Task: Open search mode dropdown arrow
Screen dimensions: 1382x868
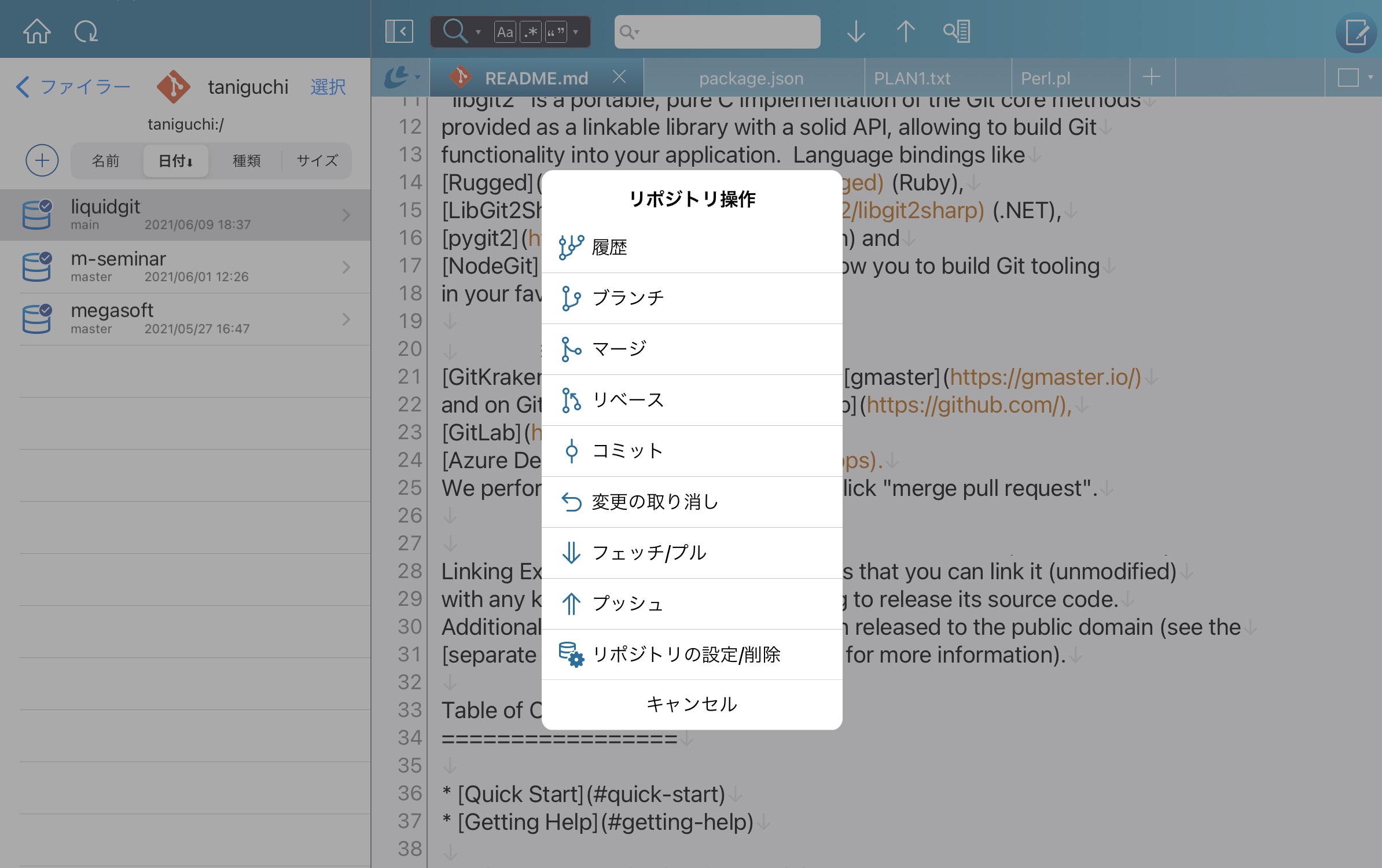Action: pyautogui.click(x=478, y=32)
